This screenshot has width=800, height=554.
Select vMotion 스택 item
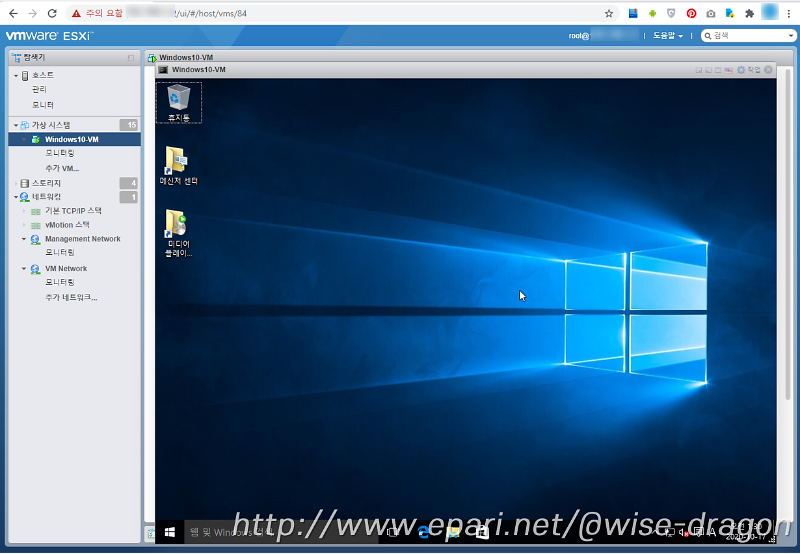point(67,224)
